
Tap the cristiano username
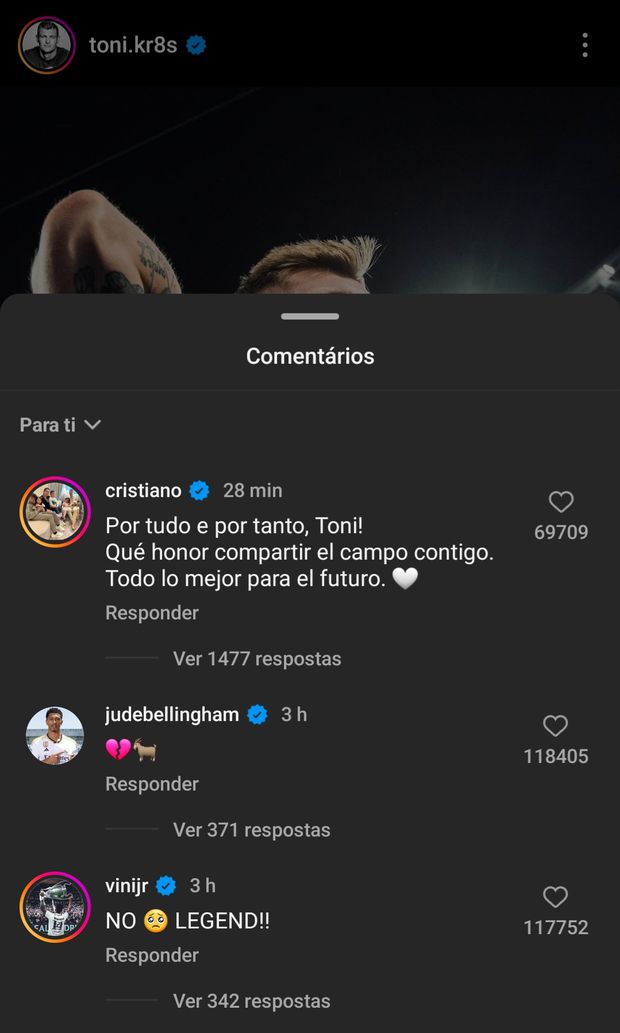coord(143,490)
